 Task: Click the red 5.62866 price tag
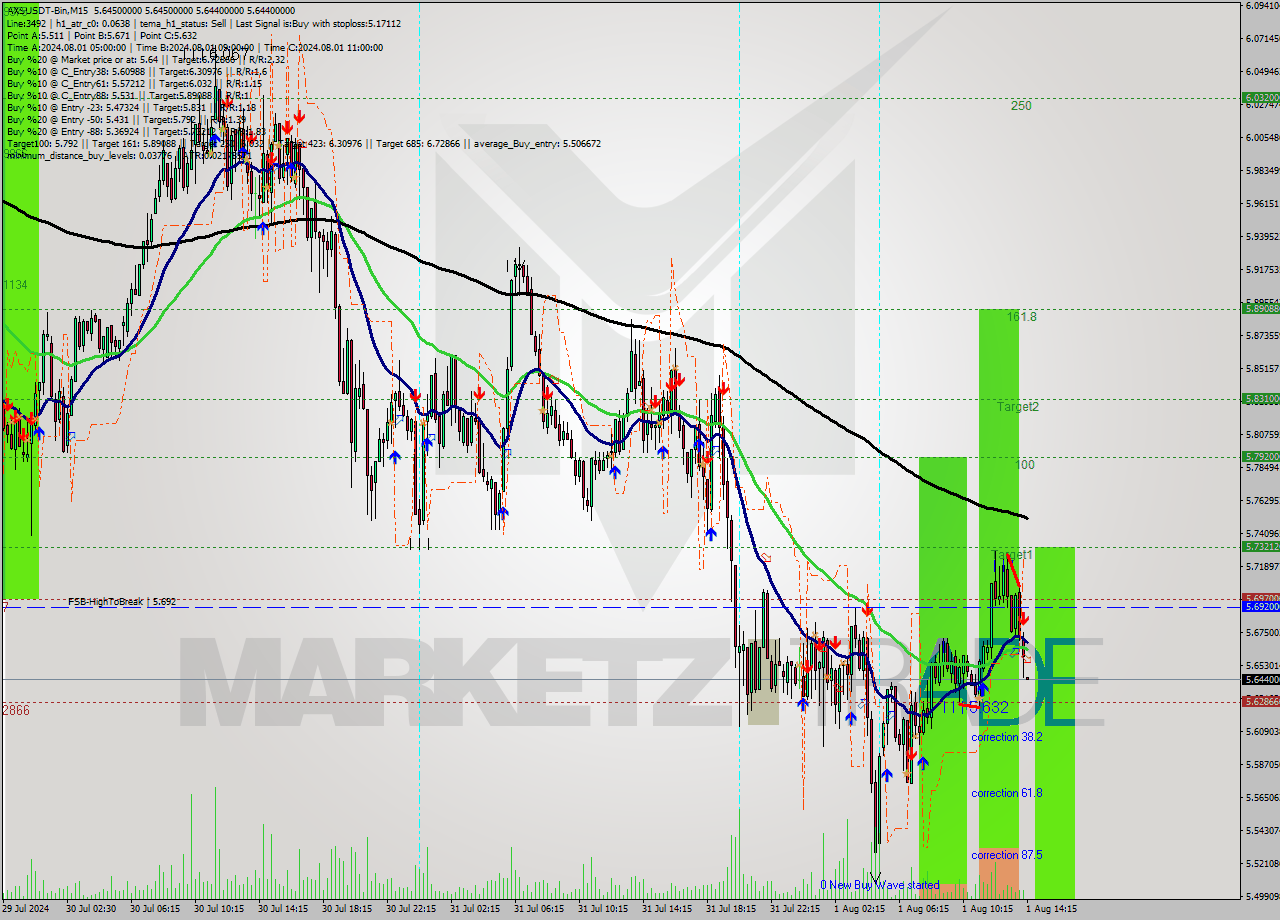[1260, 701]
